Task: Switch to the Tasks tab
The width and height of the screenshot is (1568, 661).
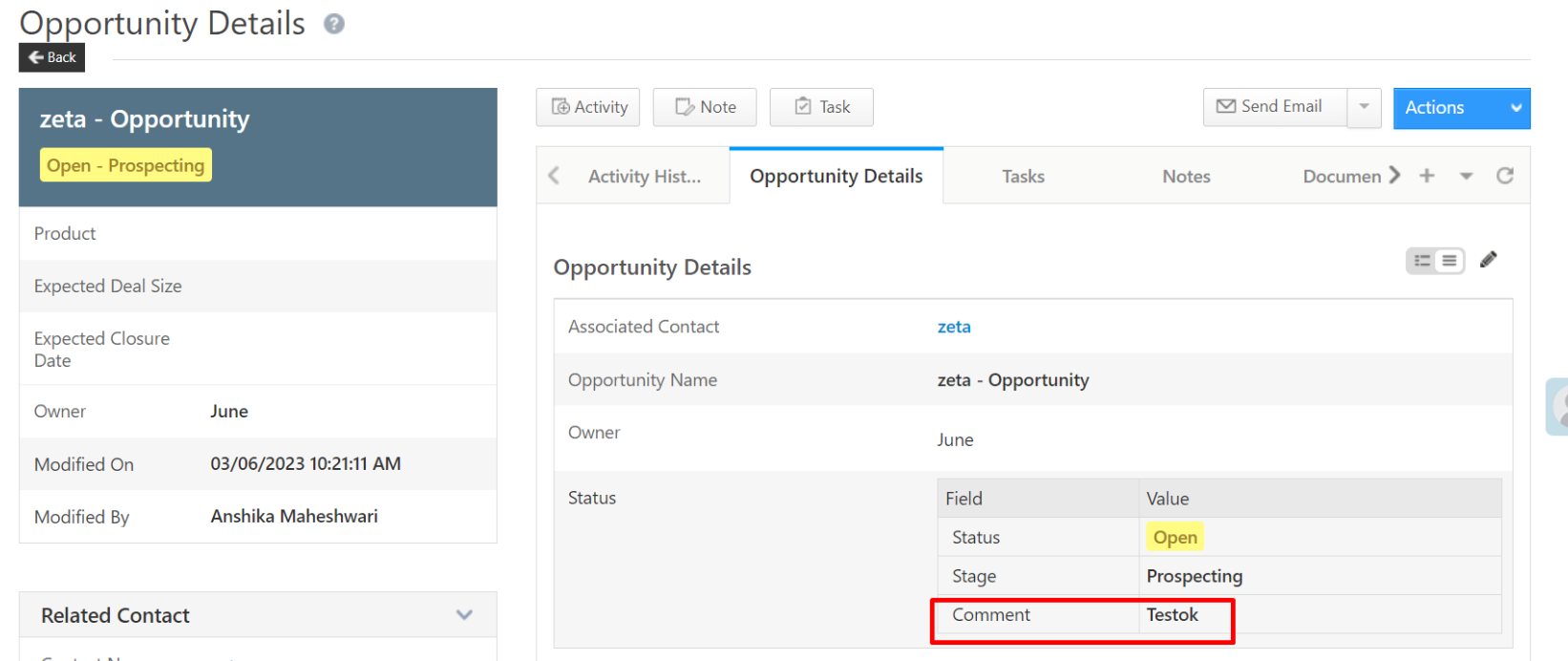Action: click(1023, 177)
